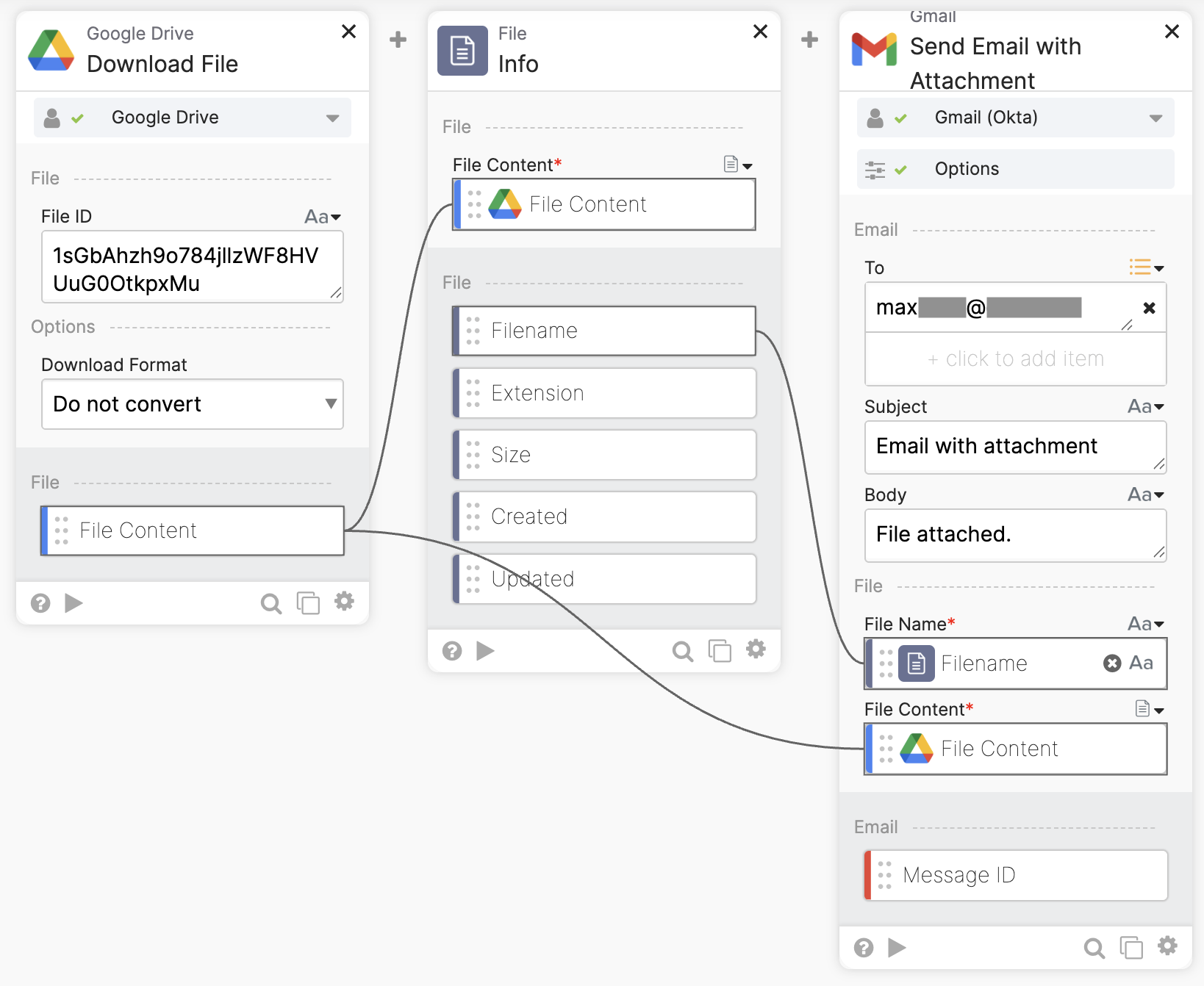
Task: Open the To field list type dropdown
Action: [1147, 267]
